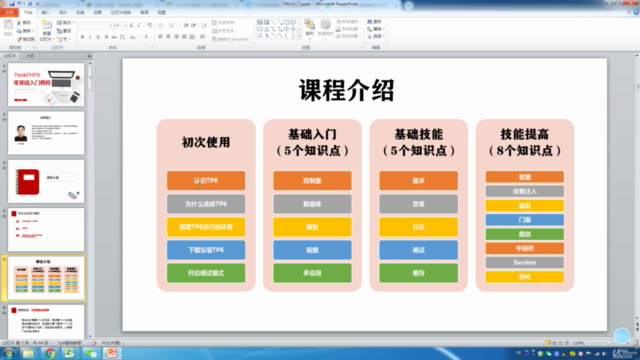Toggle Strikethrough formatting

[114, 37]
